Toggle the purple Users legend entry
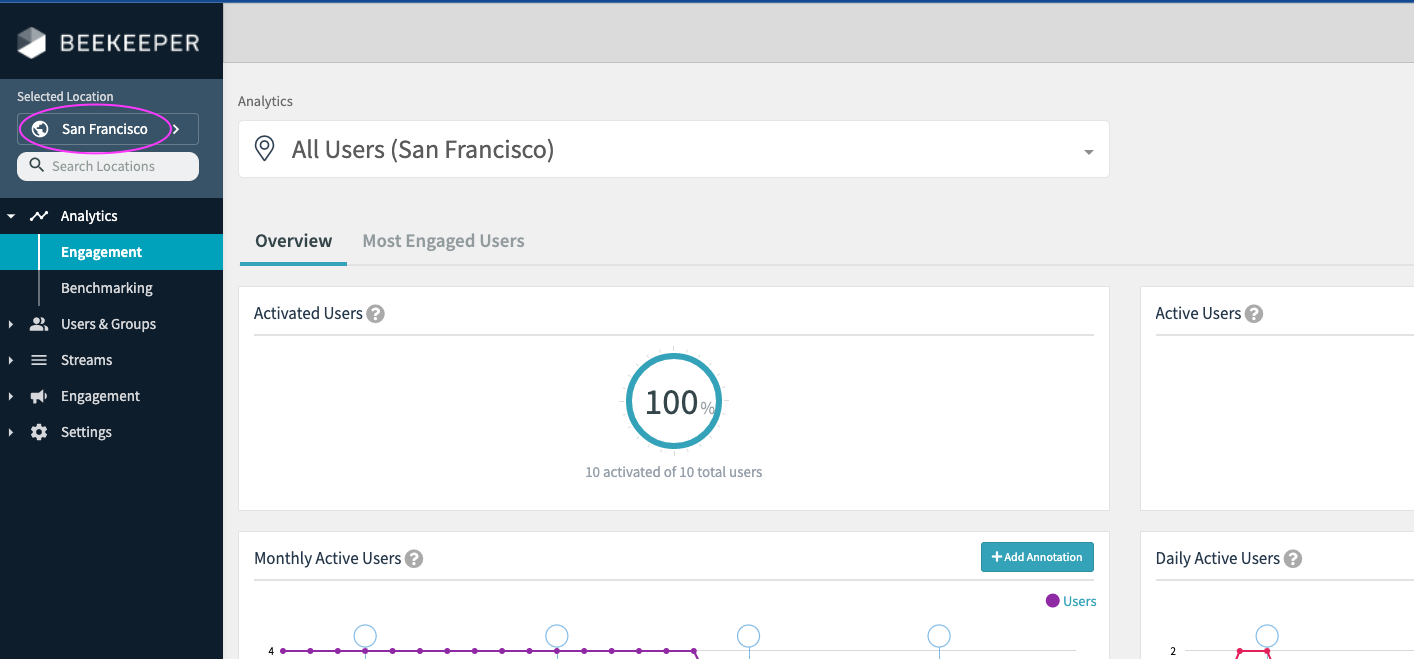1414x659 pixels. point(1071,601)
